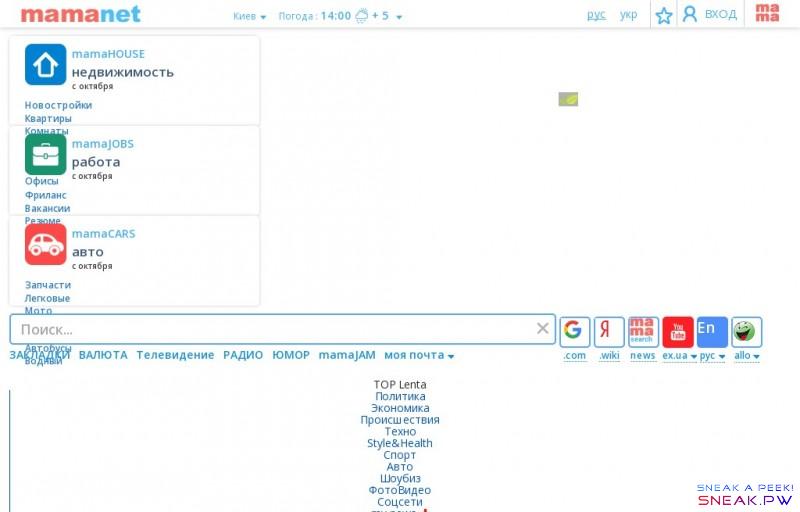Select Экономика news category
This screenshot has width=800, height=512.
click(400, 408)
